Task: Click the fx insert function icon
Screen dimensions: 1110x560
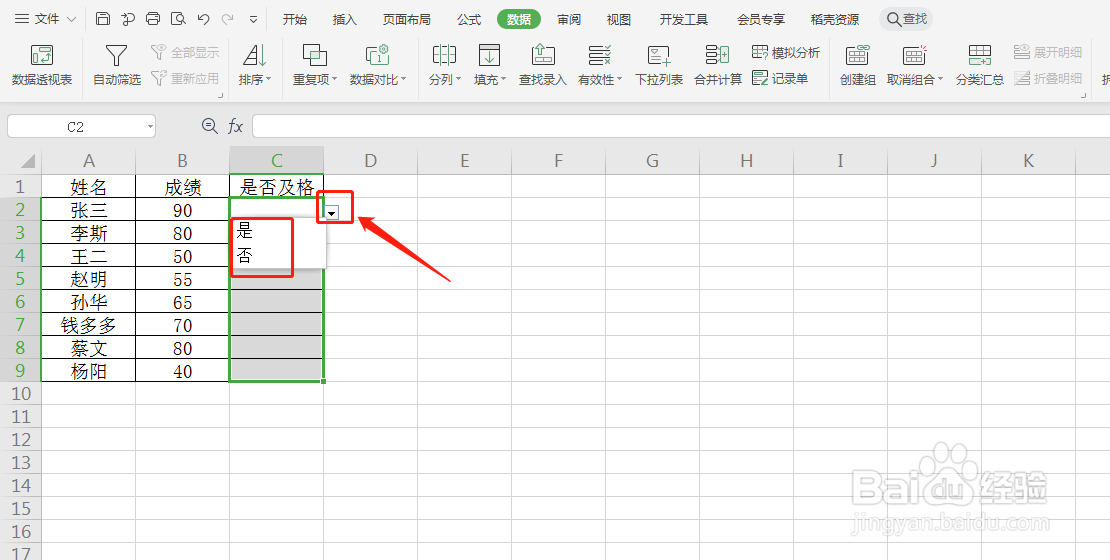Action: (236, 127)
